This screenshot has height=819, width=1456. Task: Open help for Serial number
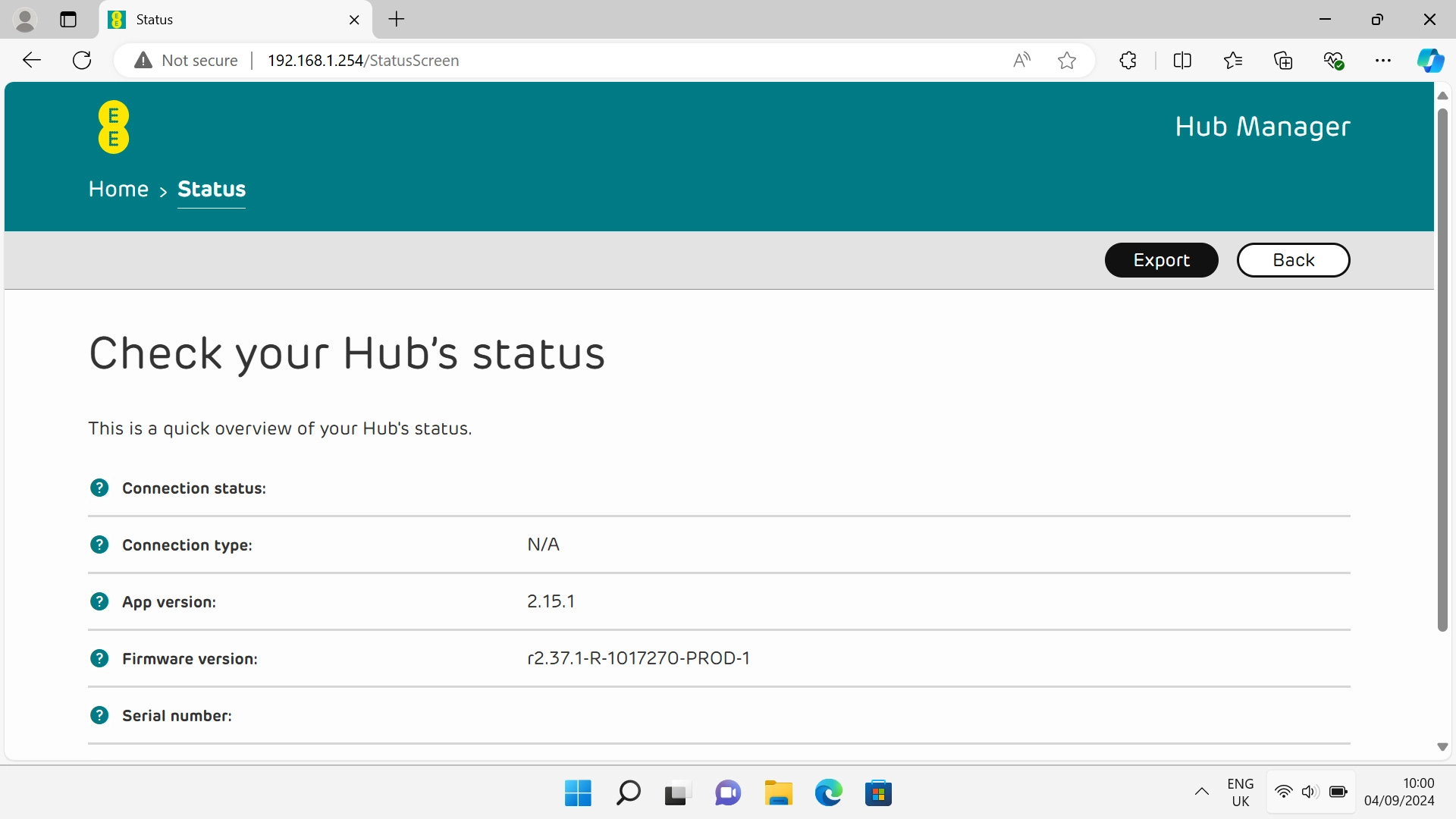(x=99, y=715)
